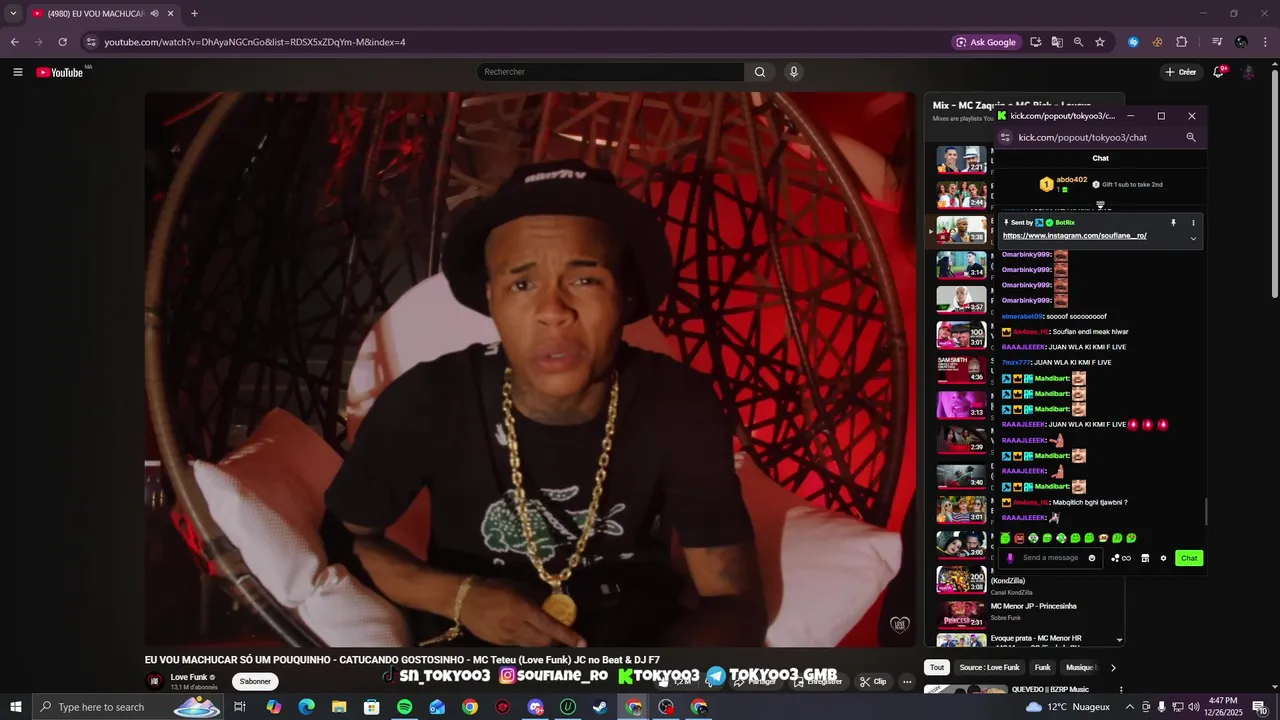Image resolution: width=1280 pixels, height=720 pixels.
Task: Click chat username elmerabet09
Action: click(1022, 316)
